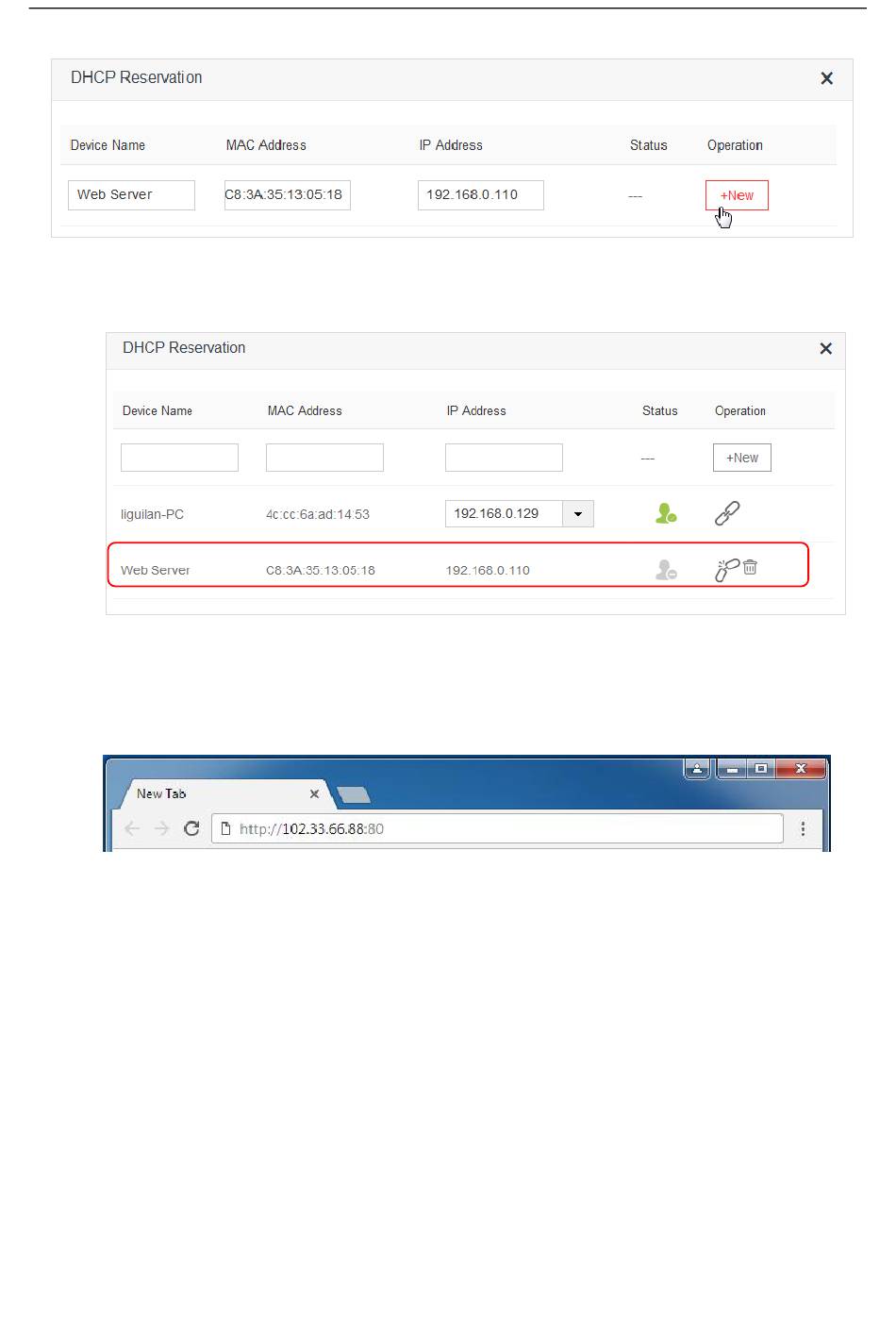Click Web Server text in second dialog row

pos(155,570)
